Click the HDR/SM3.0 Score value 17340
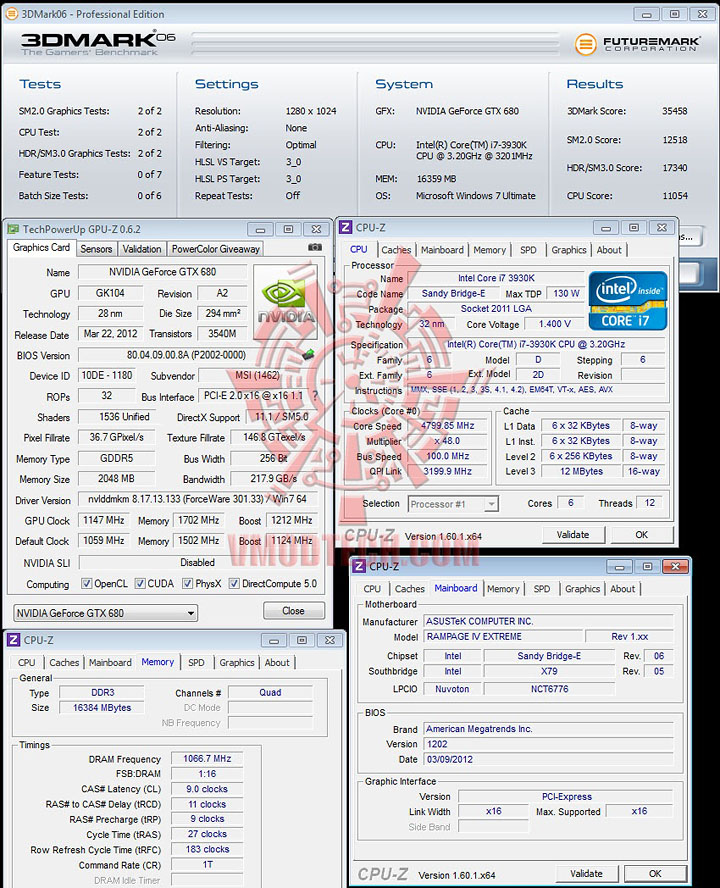 point(675,168)
